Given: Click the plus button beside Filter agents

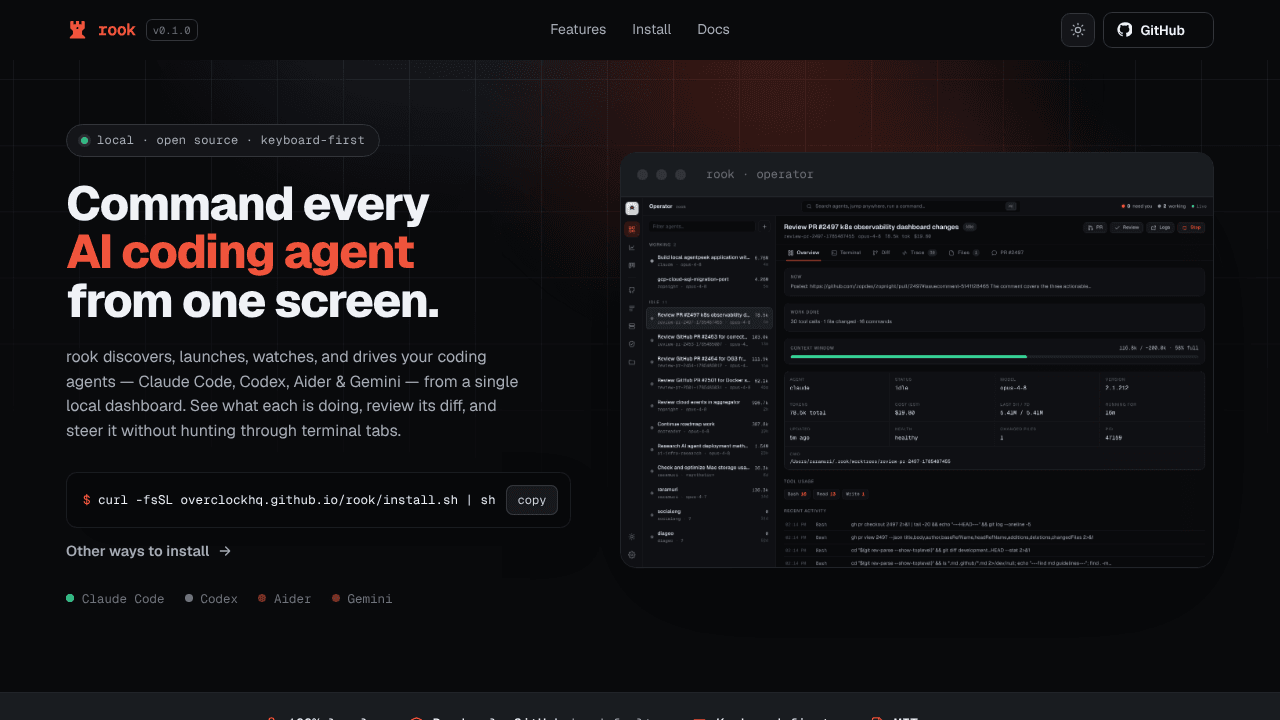Looking at the screenshot, I should tap(764, 227).
